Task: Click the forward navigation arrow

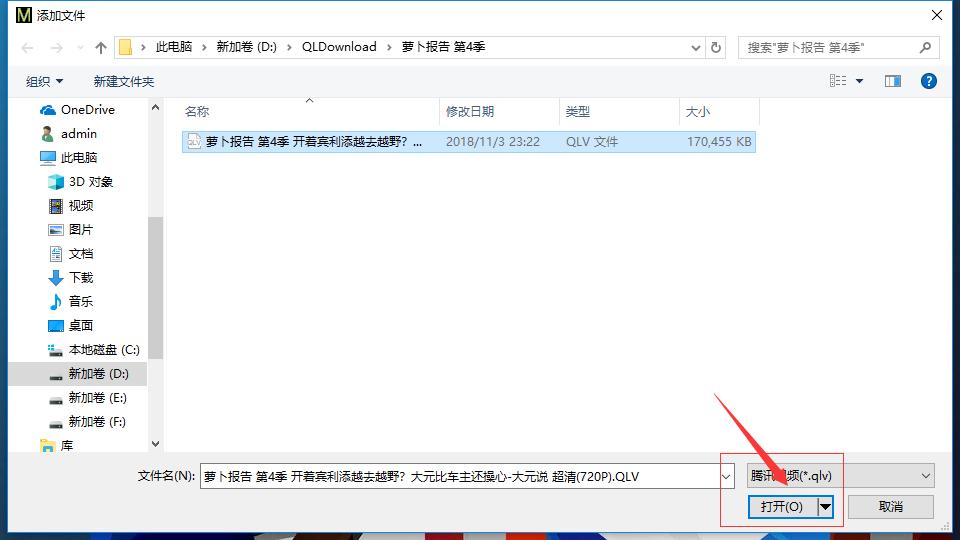Action: point(56,48)
